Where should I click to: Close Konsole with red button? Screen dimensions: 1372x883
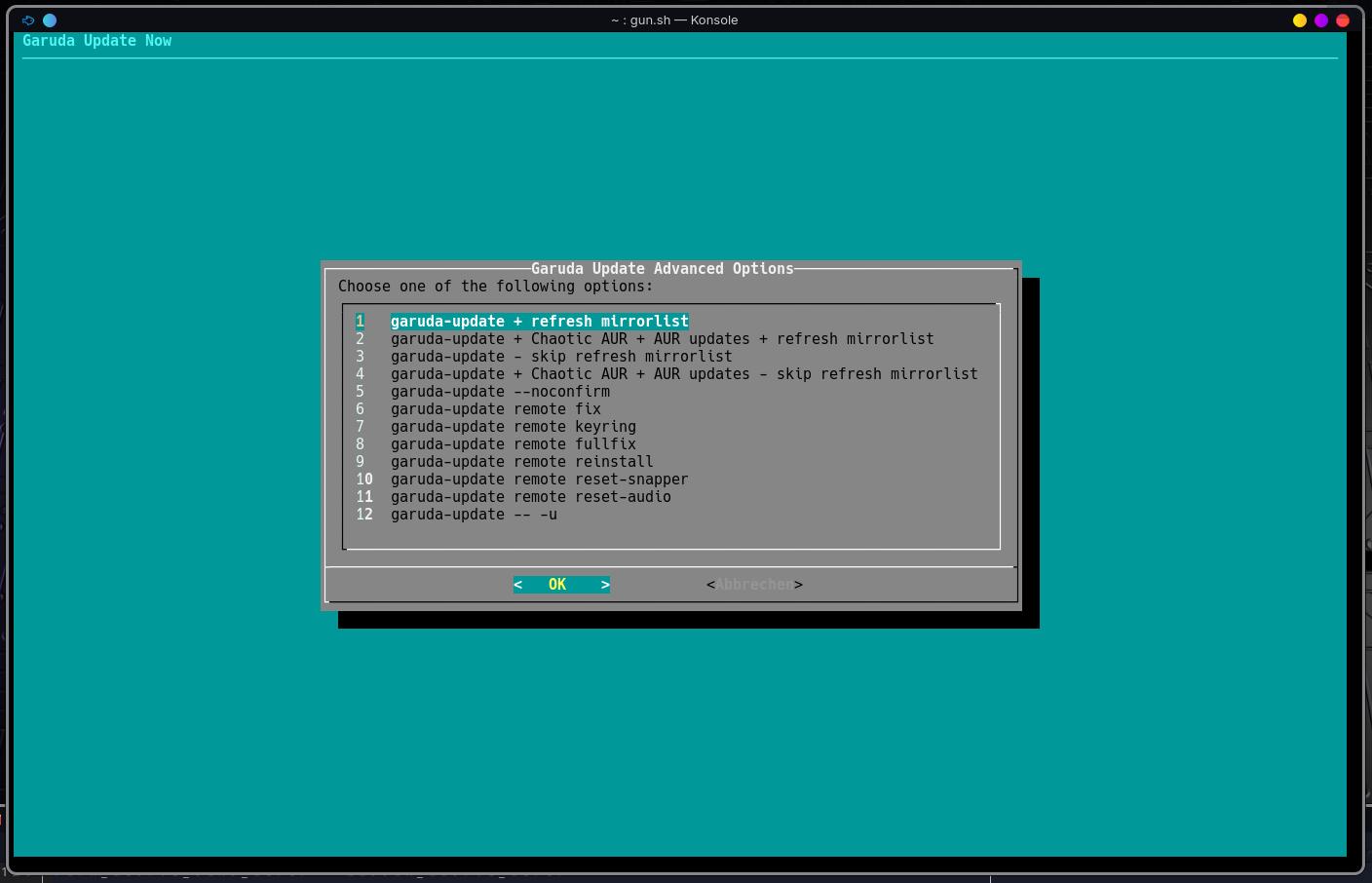(1343, 19)
